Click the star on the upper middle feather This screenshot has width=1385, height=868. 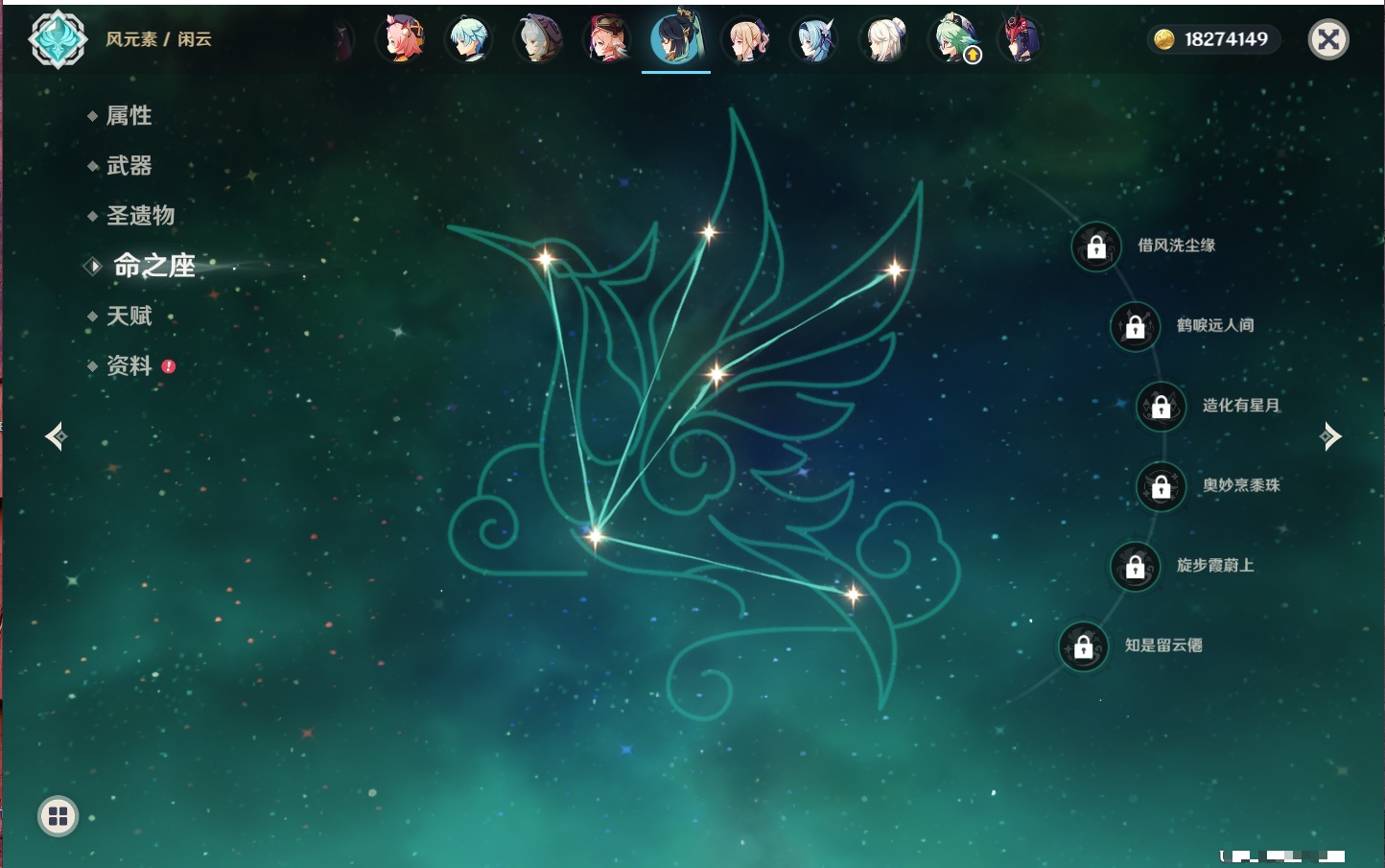click(x=709, y=231)
